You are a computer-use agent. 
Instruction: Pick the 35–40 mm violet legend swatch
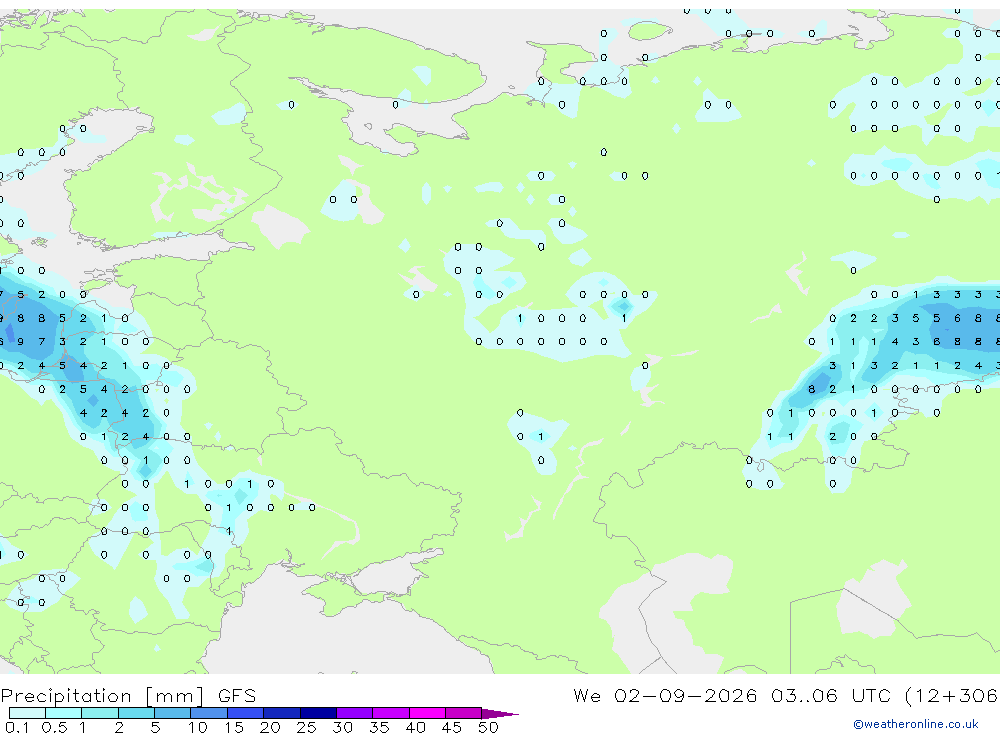pos(391,713)
